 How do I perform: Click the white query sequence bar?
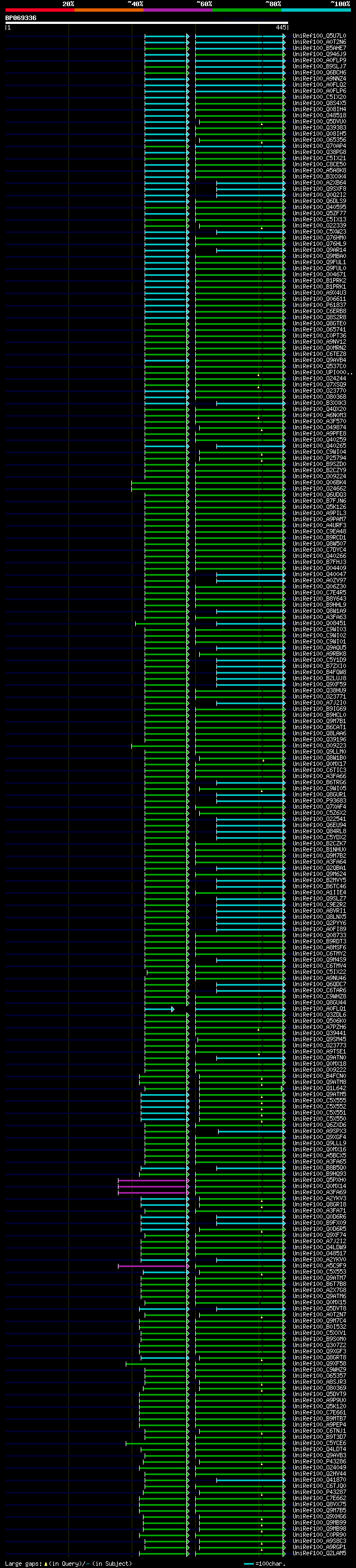coord(147,22)
